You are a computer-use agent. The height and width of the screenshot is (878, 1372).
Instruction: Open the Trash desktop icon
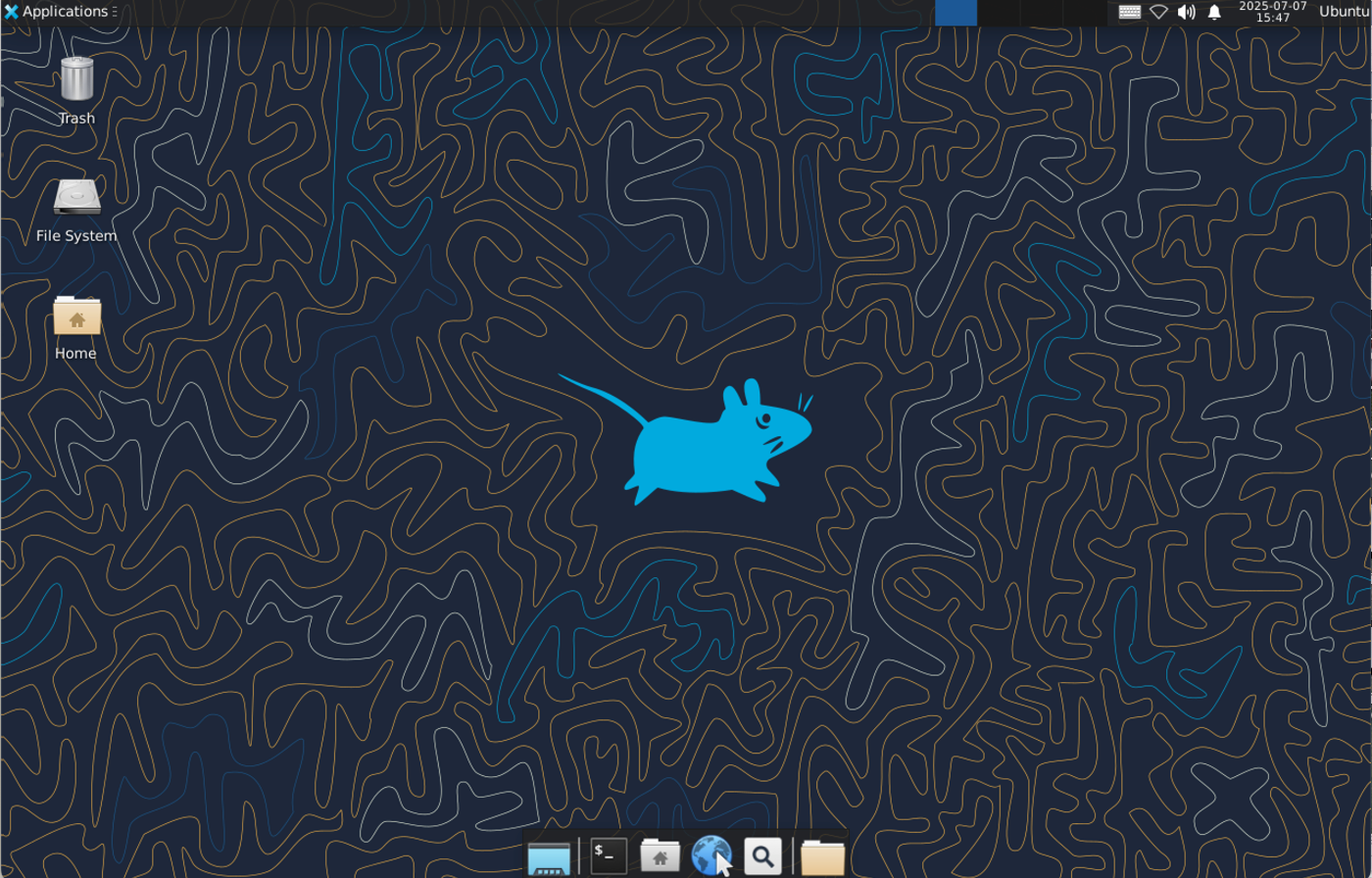tap(76, 78)
